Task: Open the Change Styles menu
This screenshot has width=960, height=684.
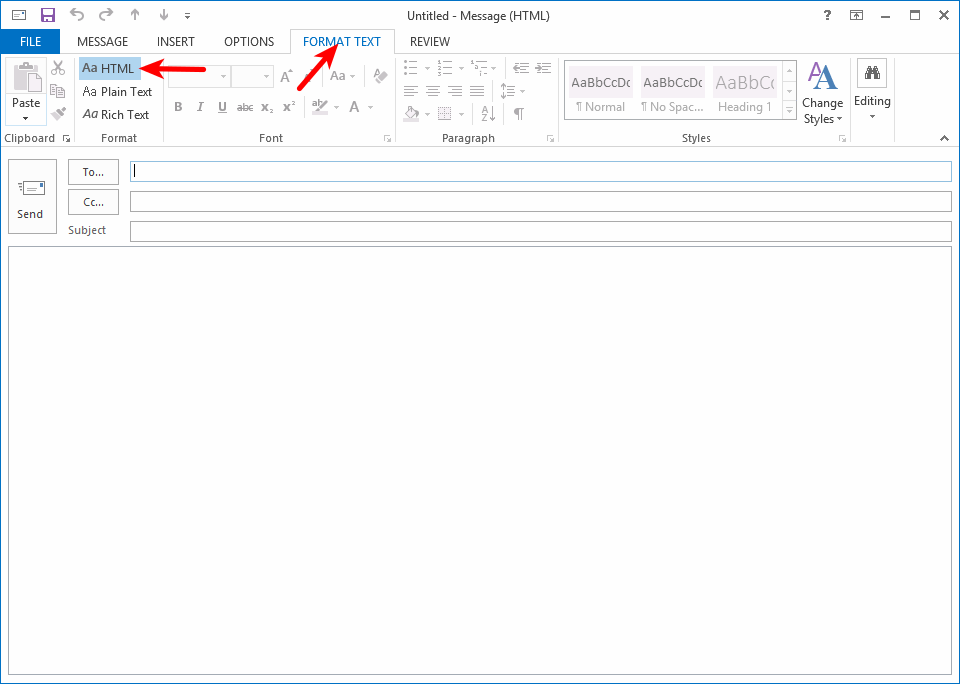Action: [822, 93]
